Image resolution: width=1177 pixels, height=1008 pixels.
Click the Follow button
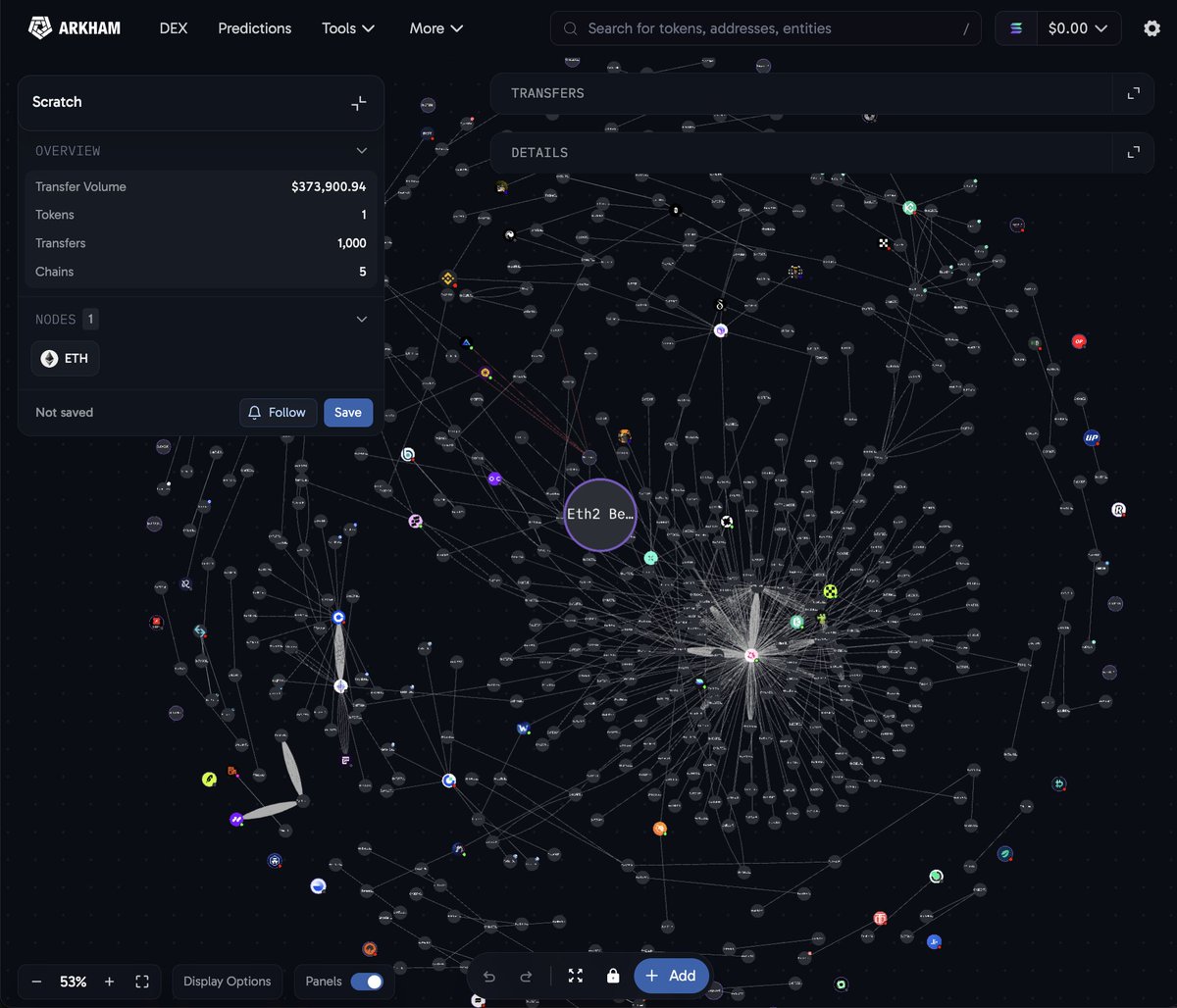(278, 412)
